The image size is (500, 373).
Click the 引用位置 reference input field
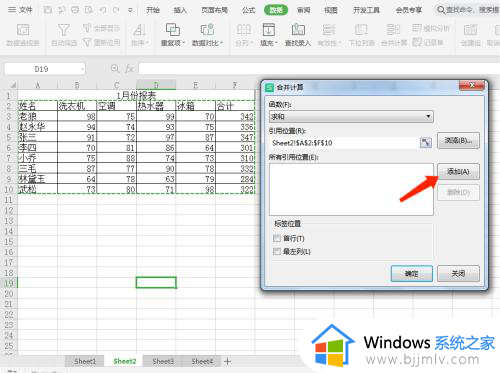[x=344, y=143]
